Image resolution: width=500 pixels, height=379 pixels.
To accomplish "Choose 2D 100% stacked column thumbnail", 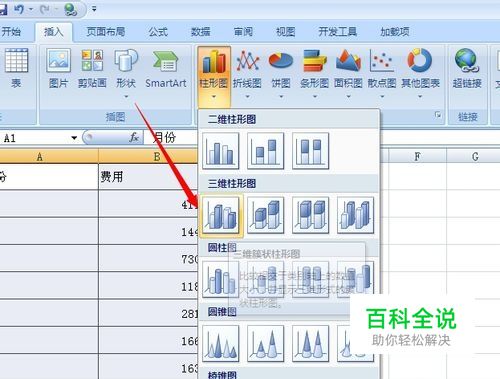I will 310,151.
